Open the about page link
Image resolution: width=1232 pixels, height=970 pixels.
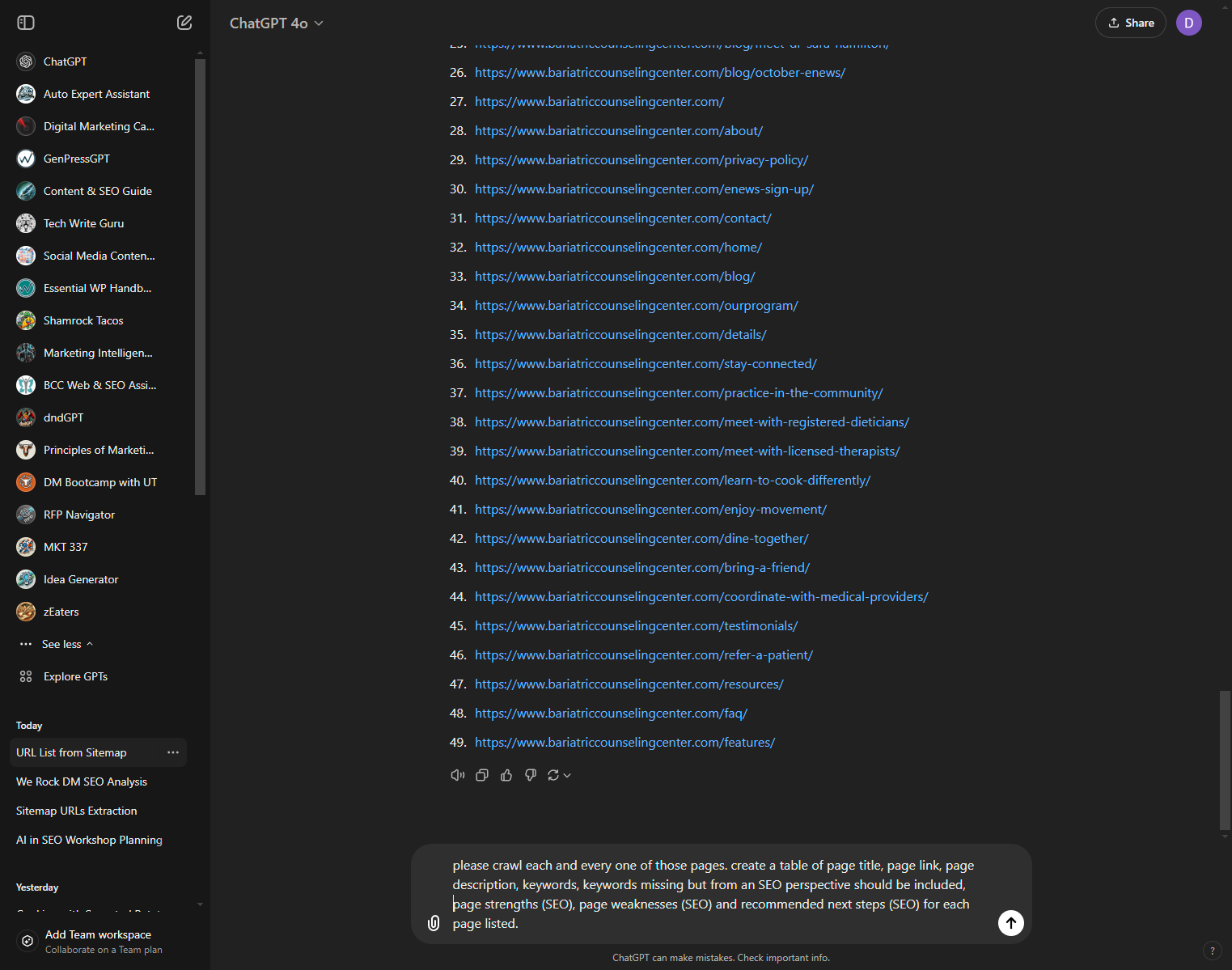coord(619,131)
